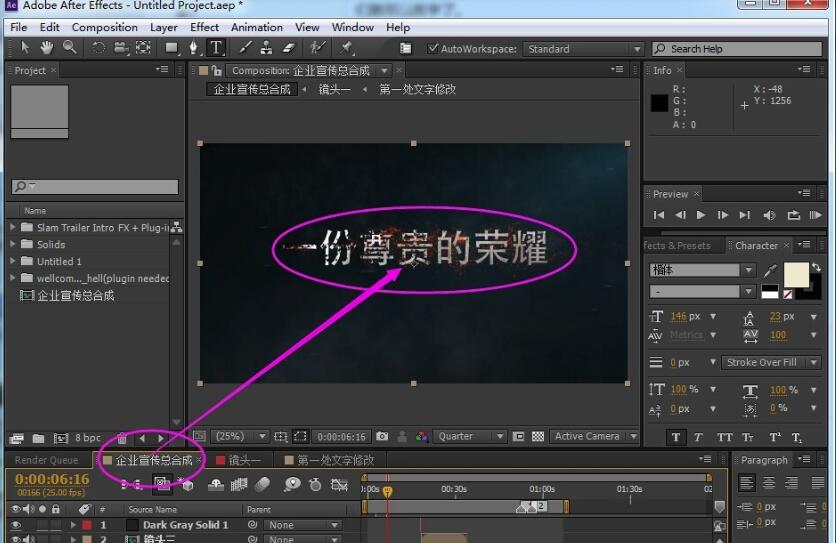Open the Workspace Standard dropdown

pyautogui.click(x=583, y=49)
